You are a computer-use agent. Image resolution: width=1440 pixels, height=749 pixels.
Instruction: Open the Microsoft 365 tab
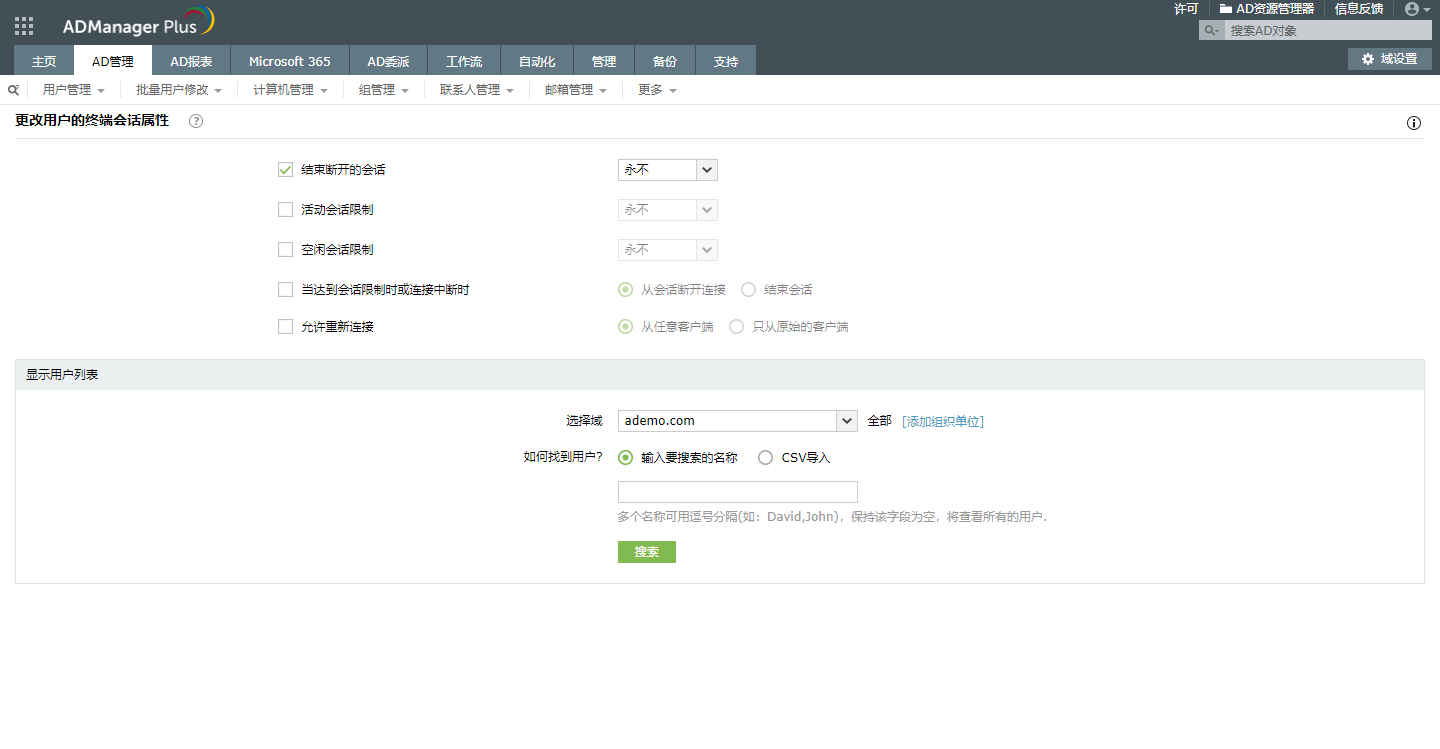click(x=290, y=61)
